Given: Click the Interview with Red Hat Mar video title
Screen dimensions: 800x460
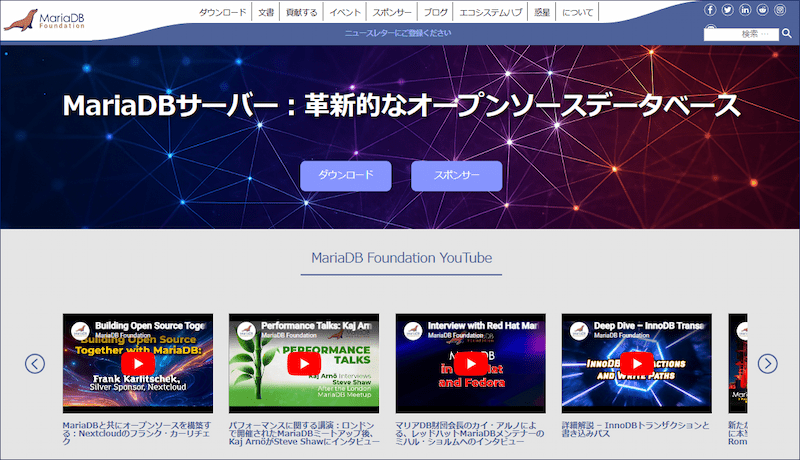Looking at the screenshot, I should 483,325.
